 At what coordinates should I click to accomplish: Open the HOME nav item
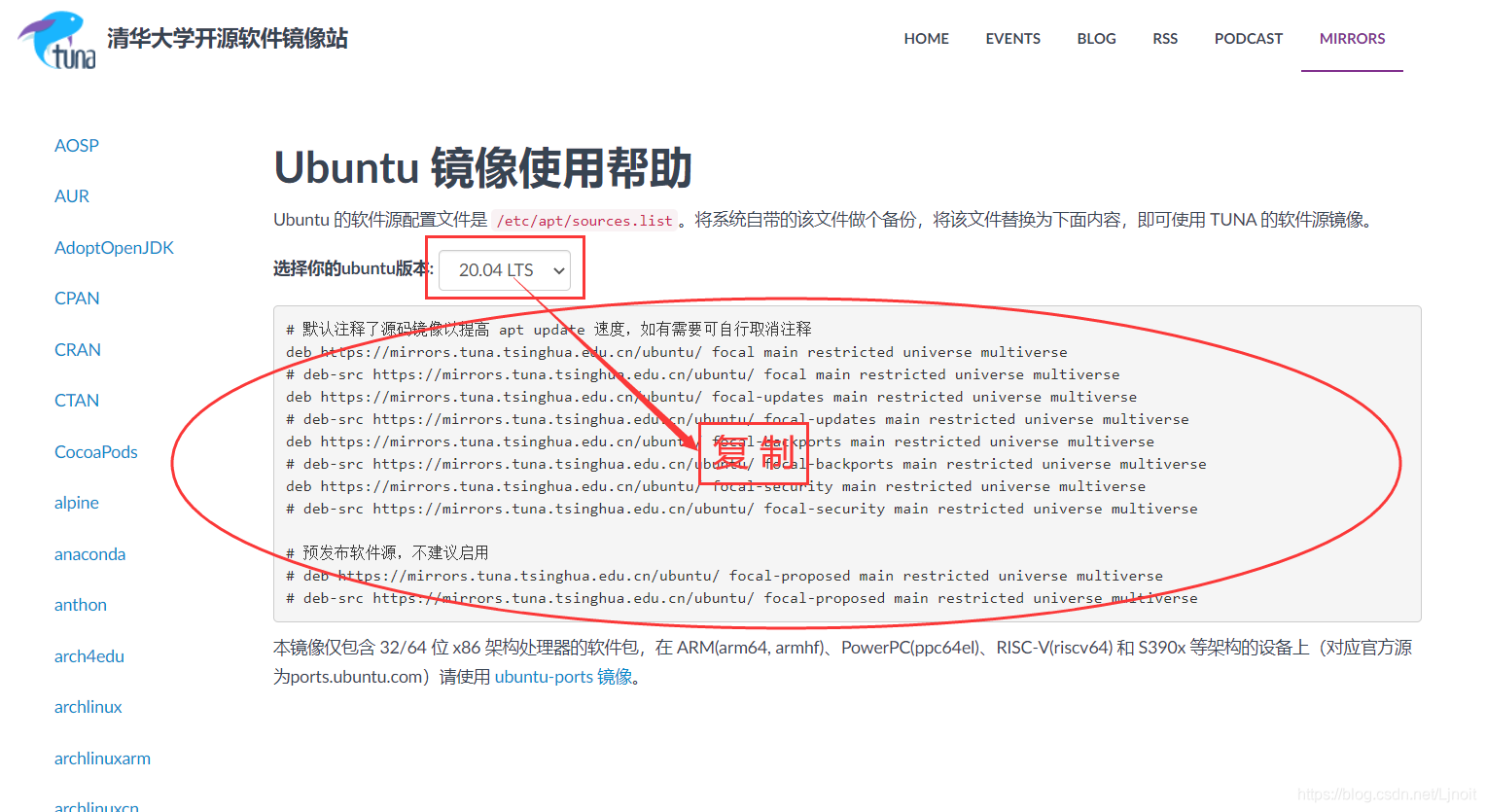click(926, 39)
